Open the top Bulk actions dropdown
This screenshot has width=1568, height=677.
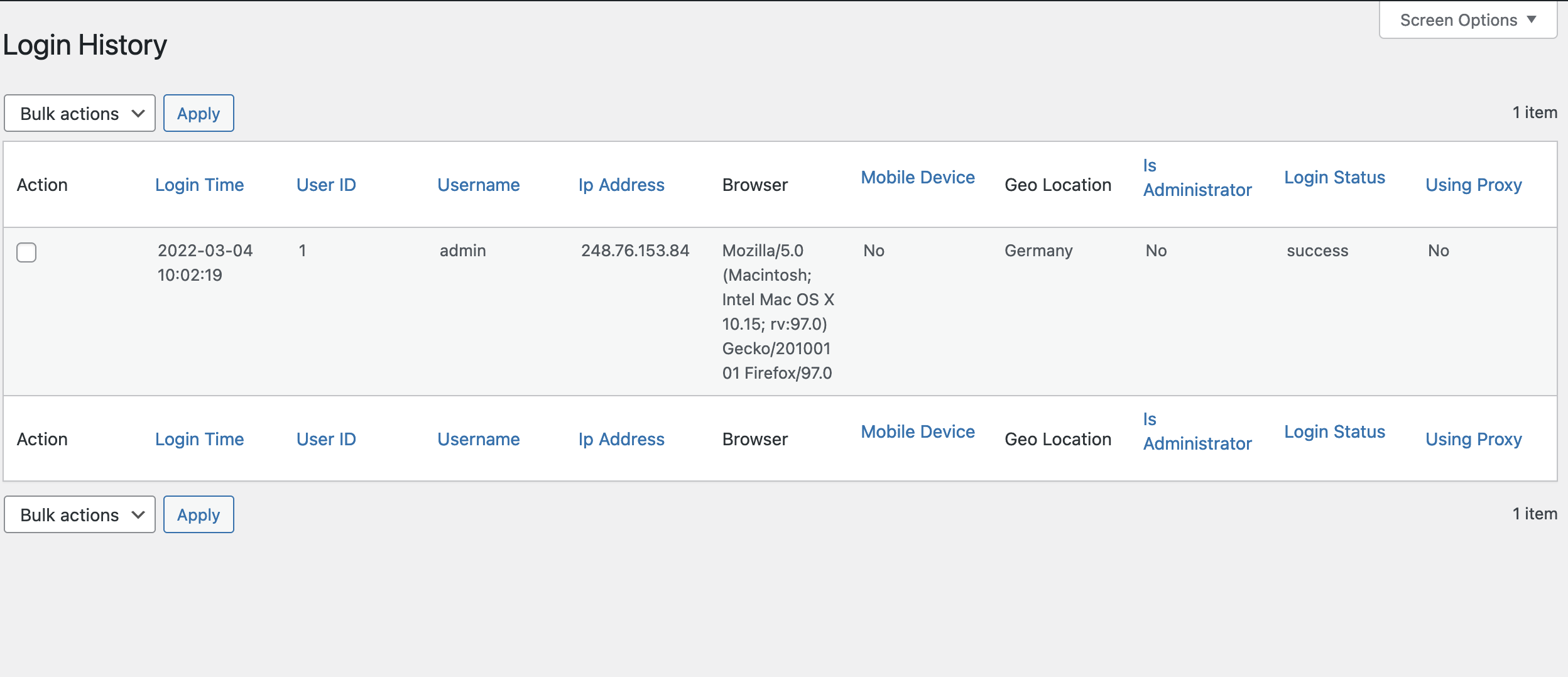pyautogui.click(x=79, y=113)
